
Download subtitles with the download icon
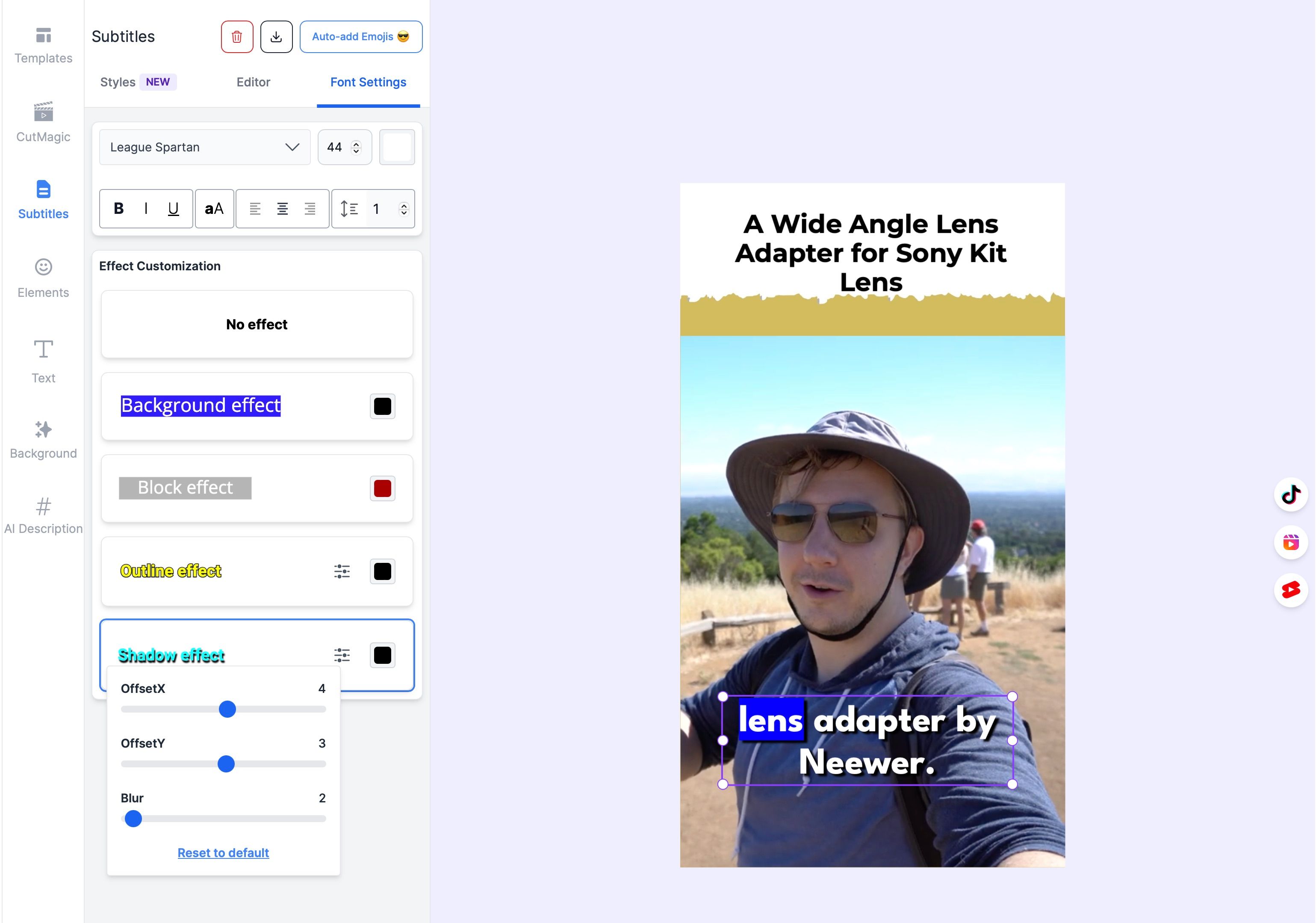[x=276, y=37]
